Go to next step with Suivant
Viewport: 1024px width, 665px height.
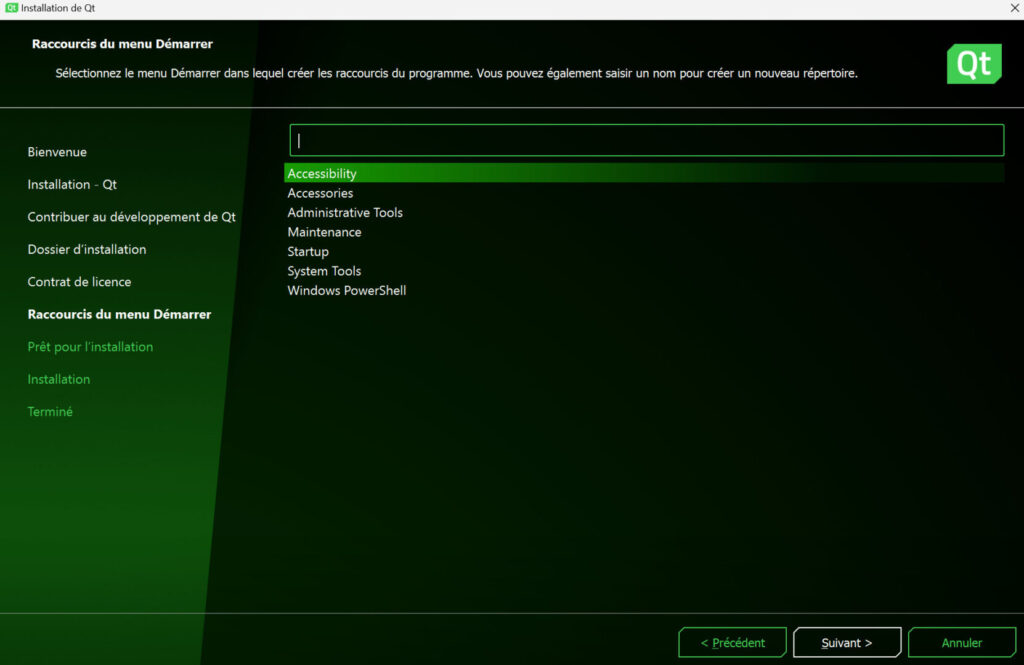[847, 643]
